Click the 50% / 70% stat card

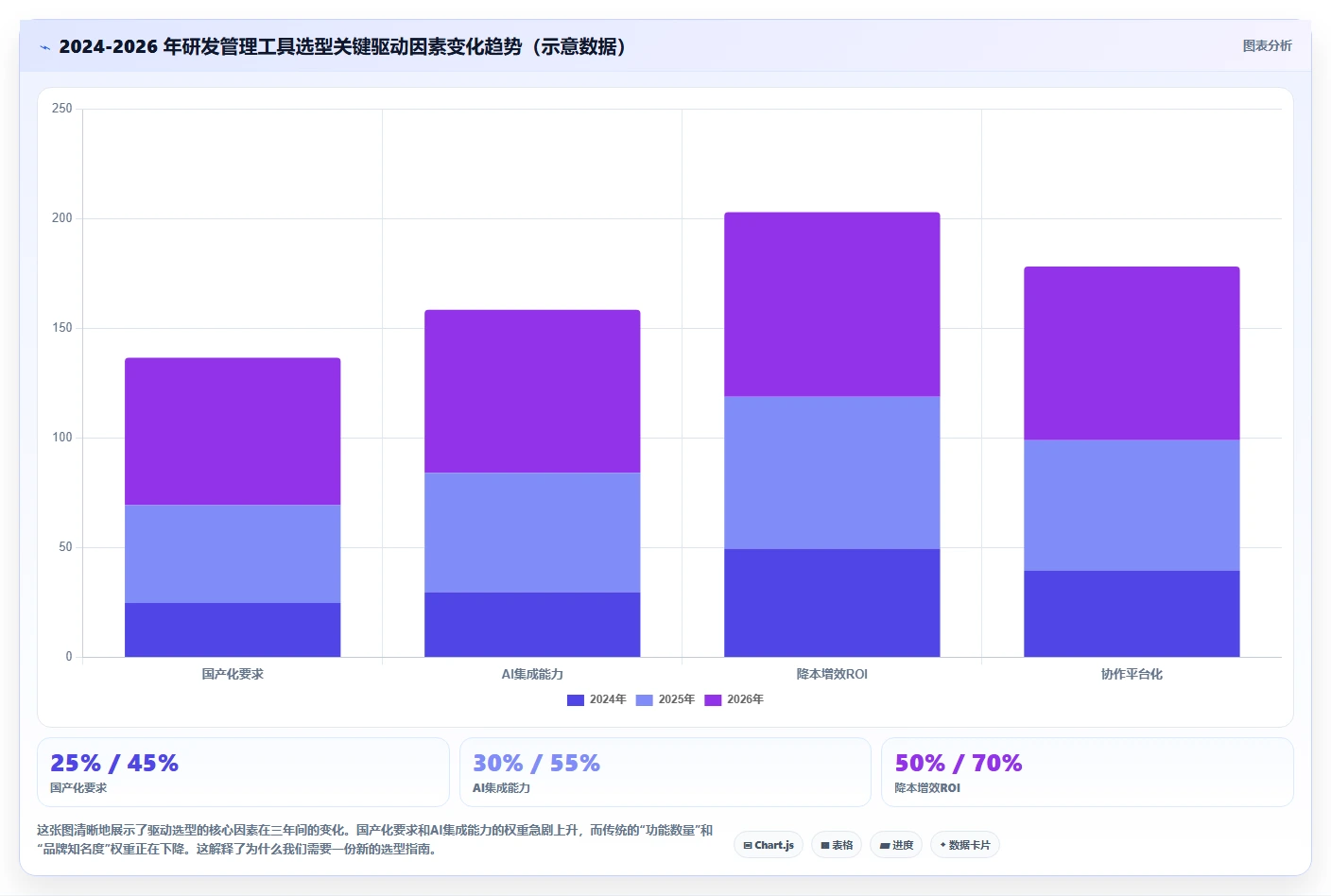tap(1087, 772)
